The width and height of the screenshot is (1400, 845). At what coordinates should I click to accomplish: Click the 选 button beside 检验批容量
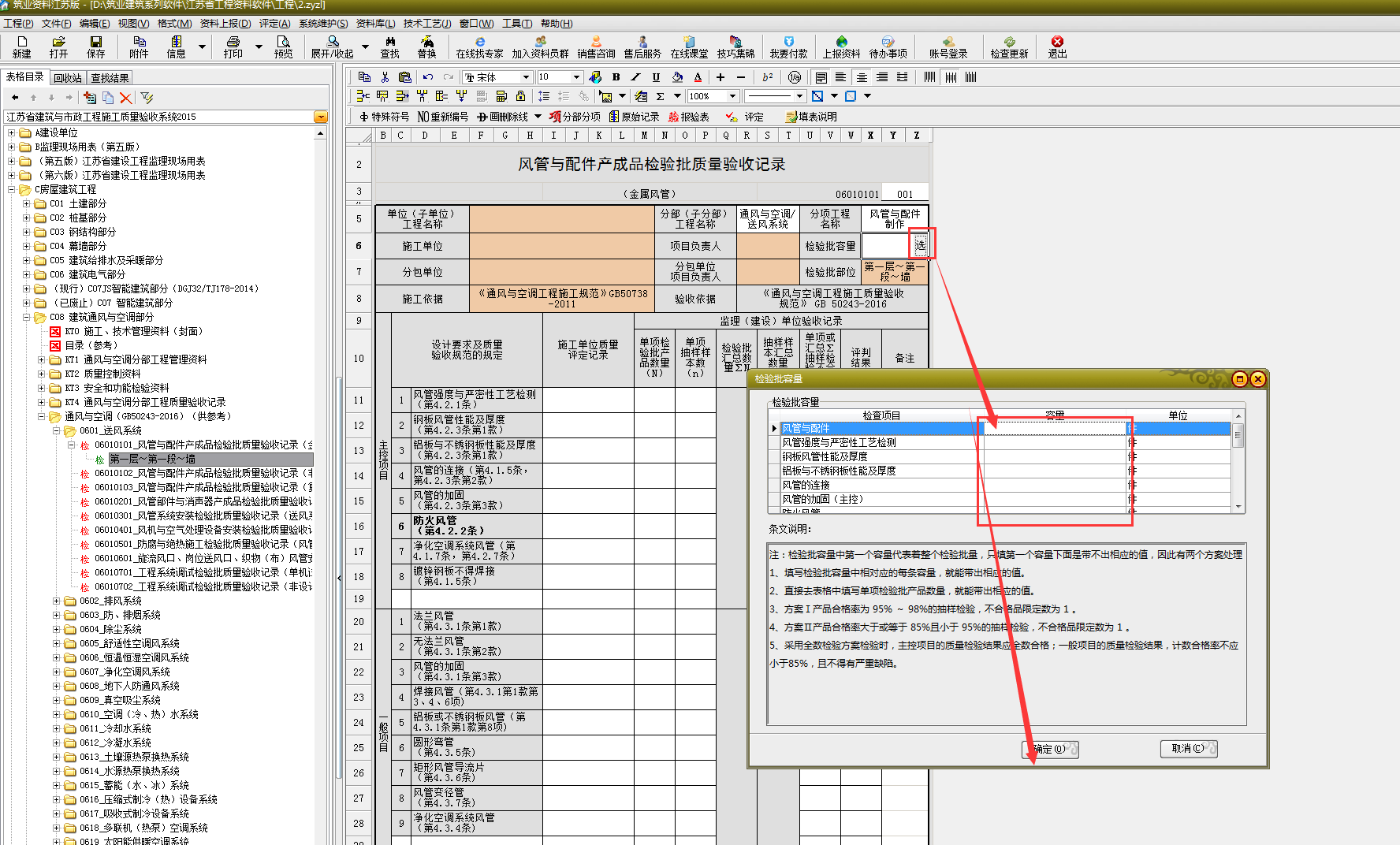920,246
